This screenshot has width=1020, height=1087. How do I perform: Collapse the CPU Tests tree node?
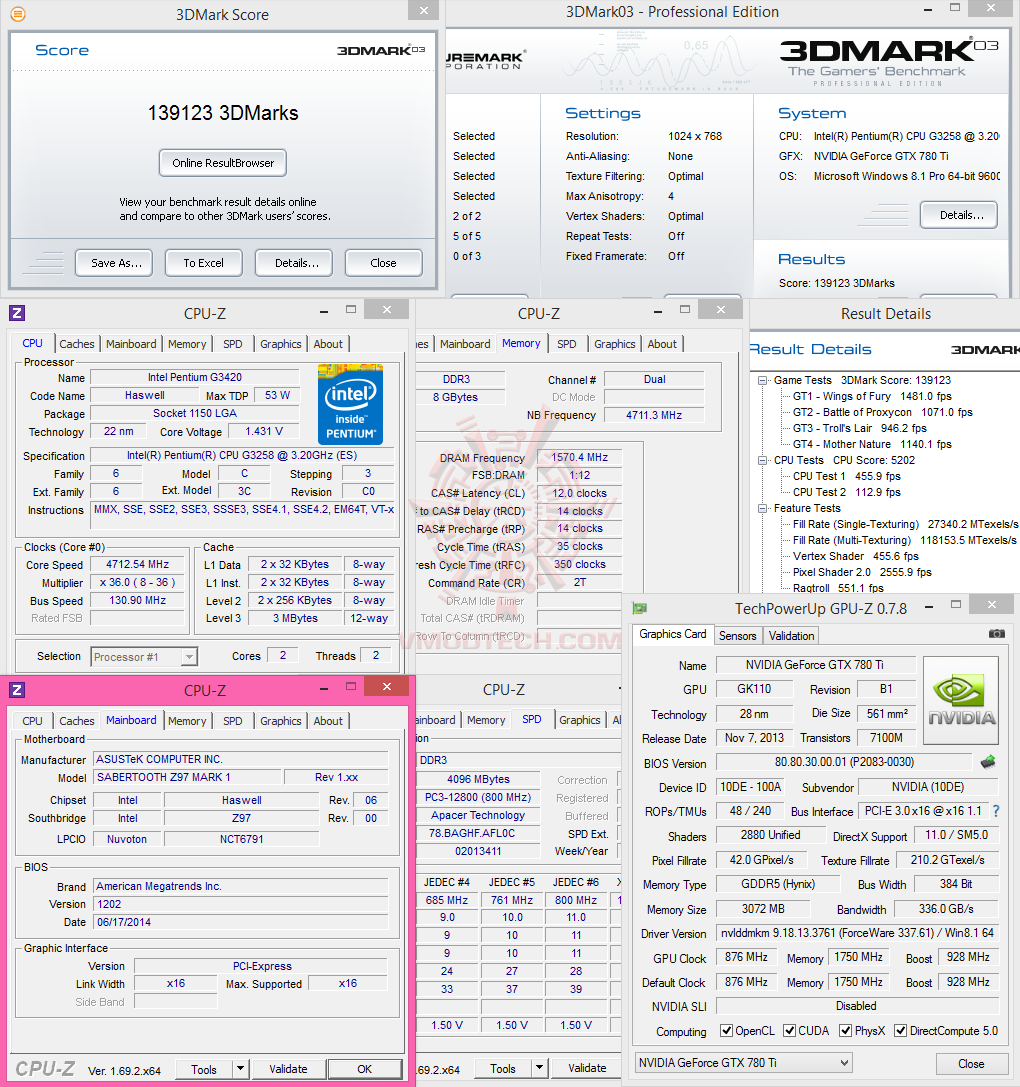point(763,460)
